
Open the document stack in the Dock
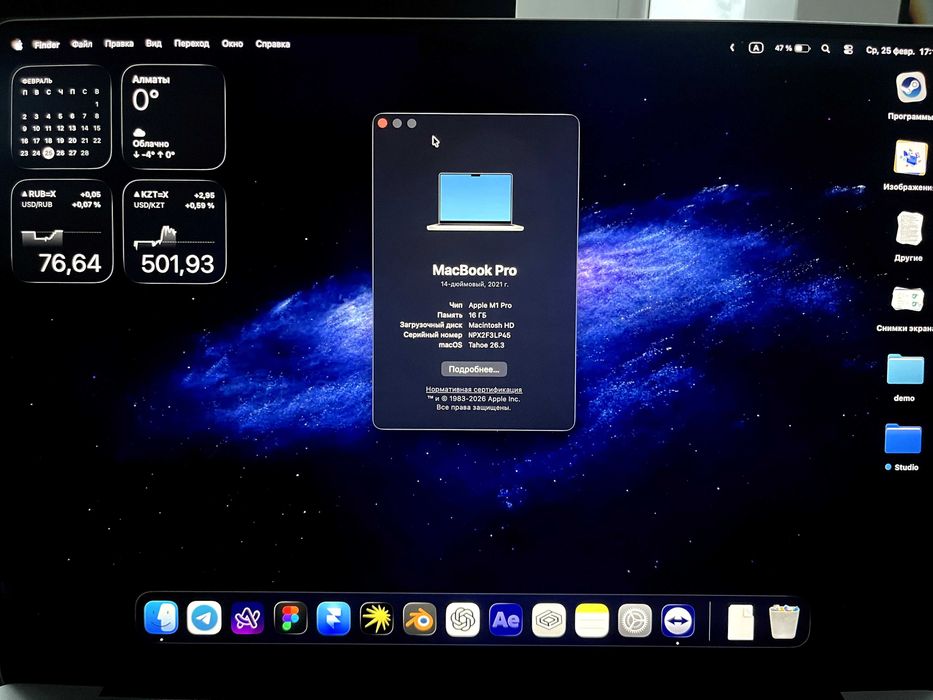click(x=741, y=622)
